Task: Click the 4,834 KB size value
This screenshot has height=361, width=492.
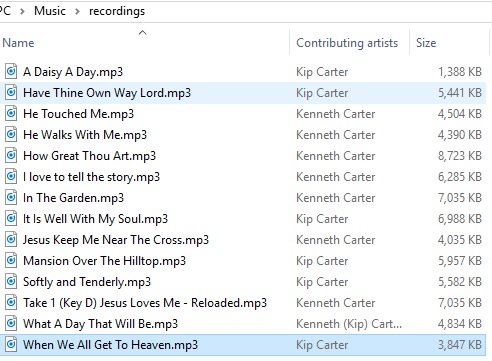Action: (460, 324)
